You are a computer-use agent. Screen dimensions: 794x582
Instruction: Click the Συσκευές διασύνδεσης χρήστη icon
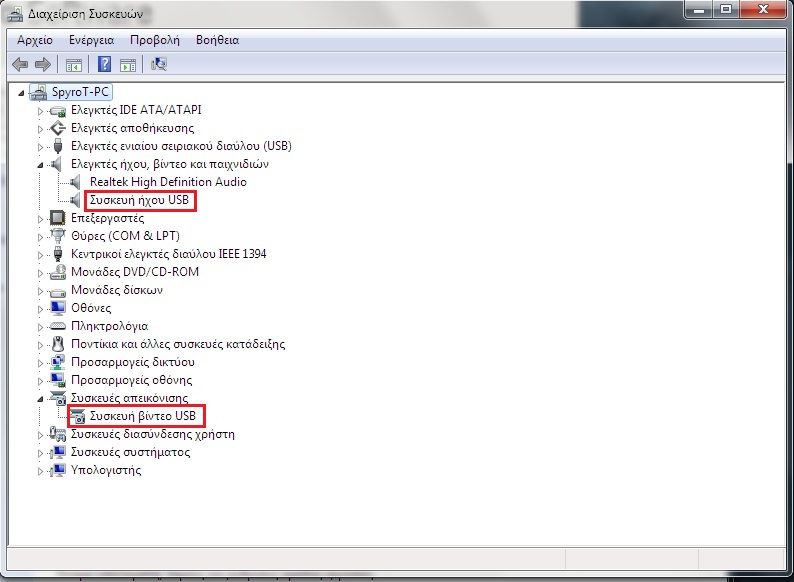pyautogui.click(x=57, y=434)
